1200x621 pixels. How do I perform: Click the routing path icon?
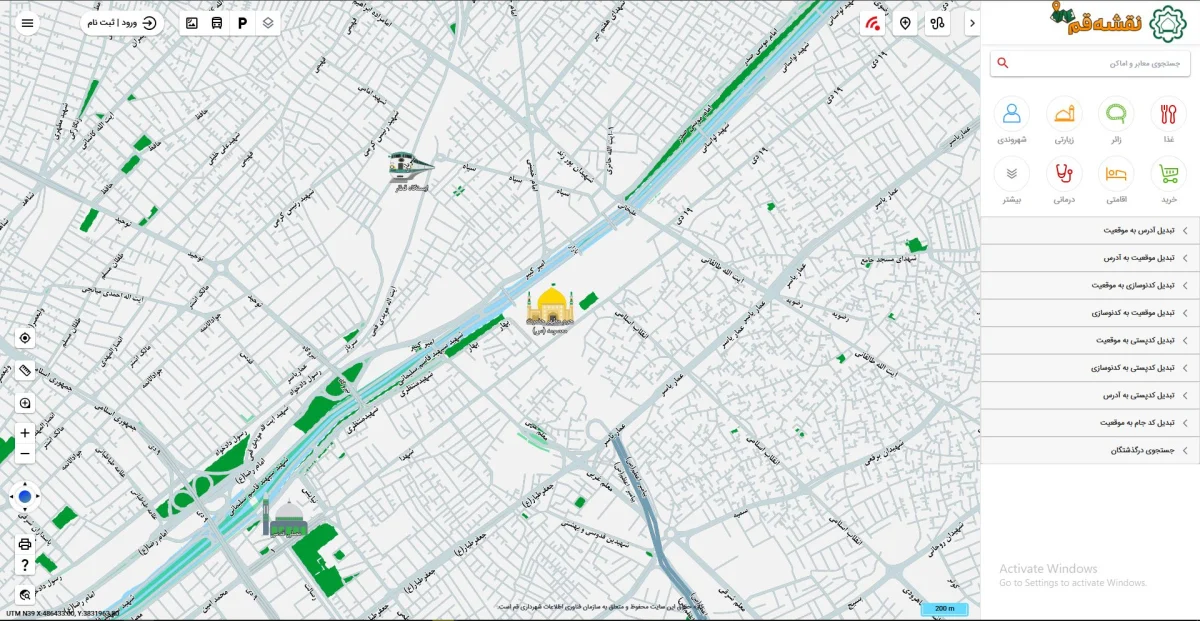pyautogui.click(x=937, y=23)
